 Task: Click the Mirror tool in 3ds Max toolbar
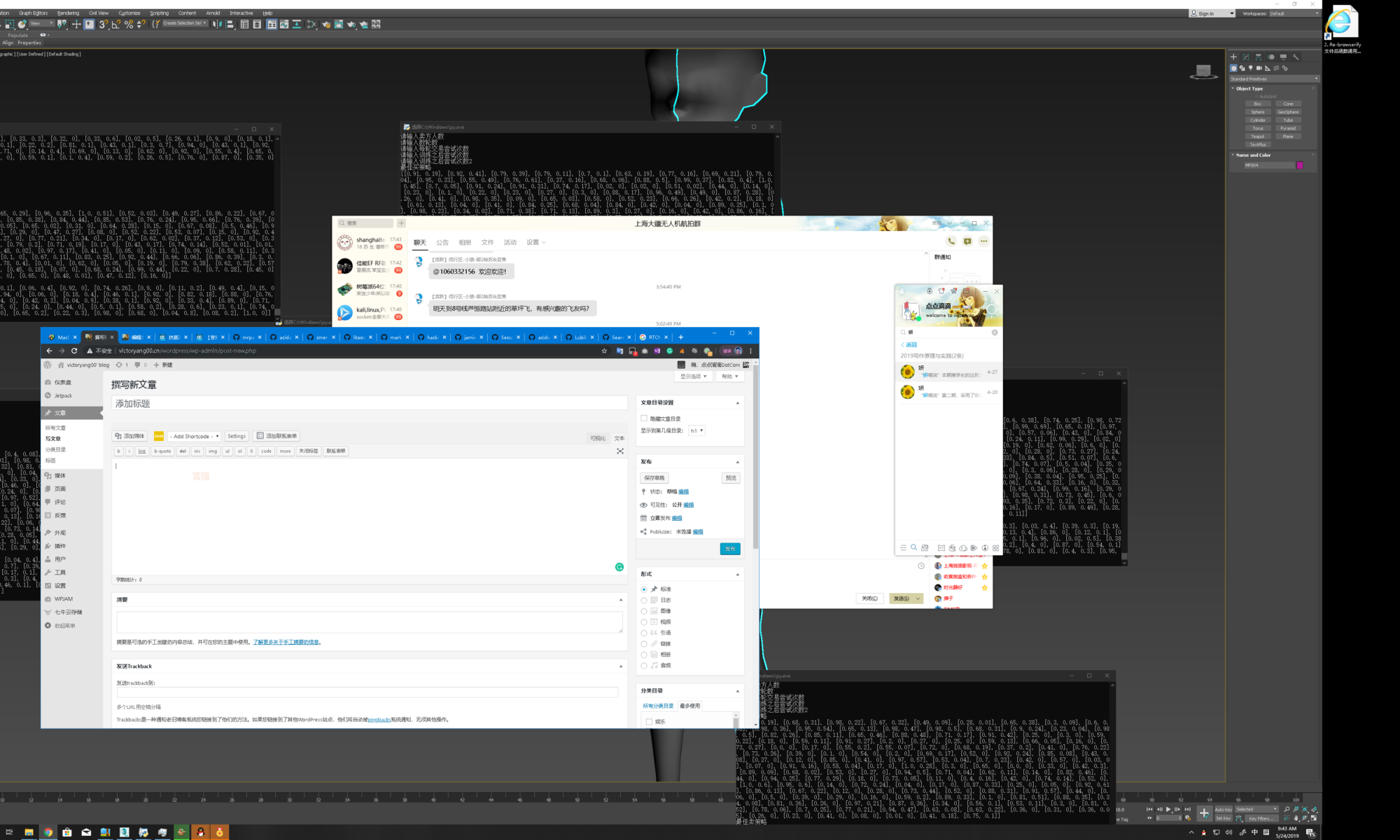pyautogui.click(x=217, y=24)
